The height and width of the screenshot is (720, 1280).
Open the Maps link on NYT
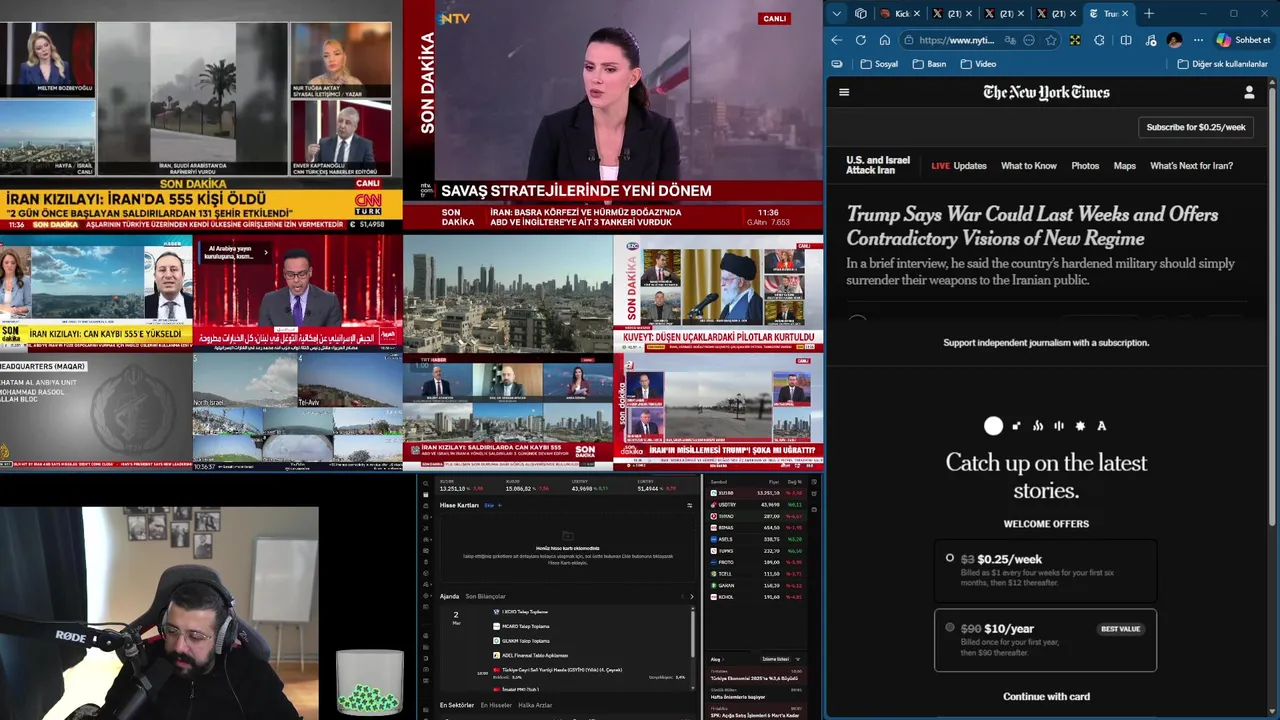pyautogui.click(x=1125, y=166)
